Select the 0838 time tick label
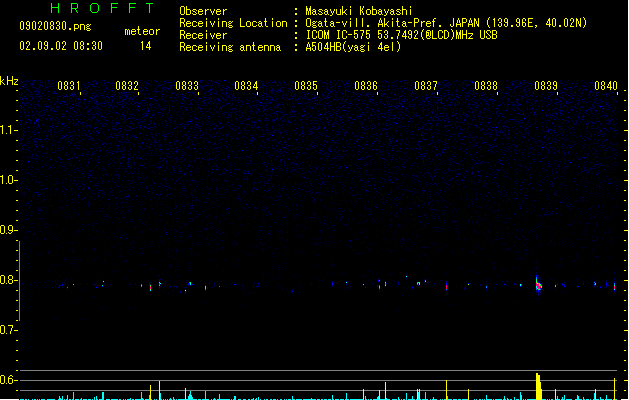629x400 pixels. [486, 86]
